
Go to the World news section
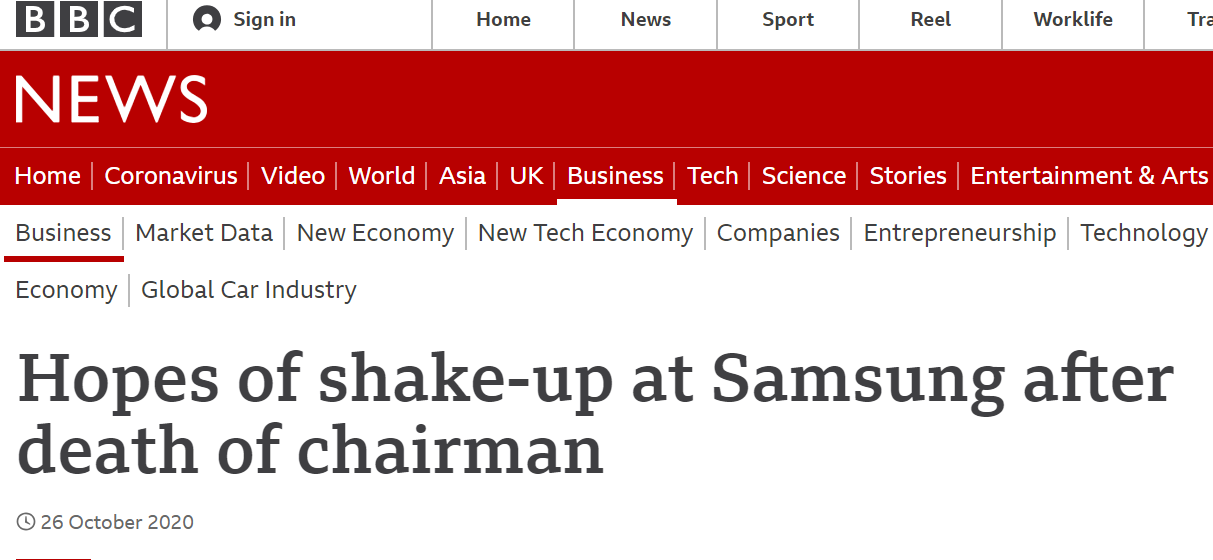tap(381, 176)
